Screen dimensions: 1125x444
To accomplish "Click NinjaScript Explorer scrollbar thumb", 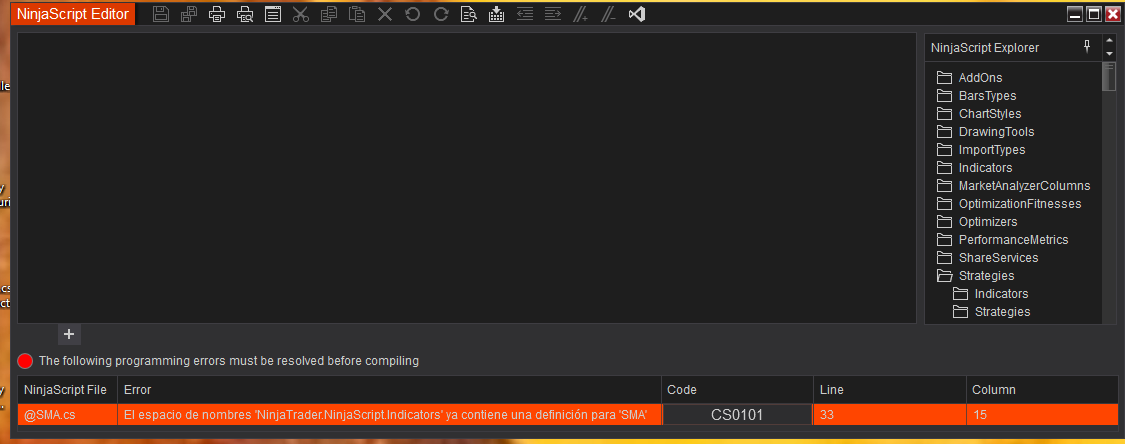I will pyautogui.click(x=1108, y=77).
